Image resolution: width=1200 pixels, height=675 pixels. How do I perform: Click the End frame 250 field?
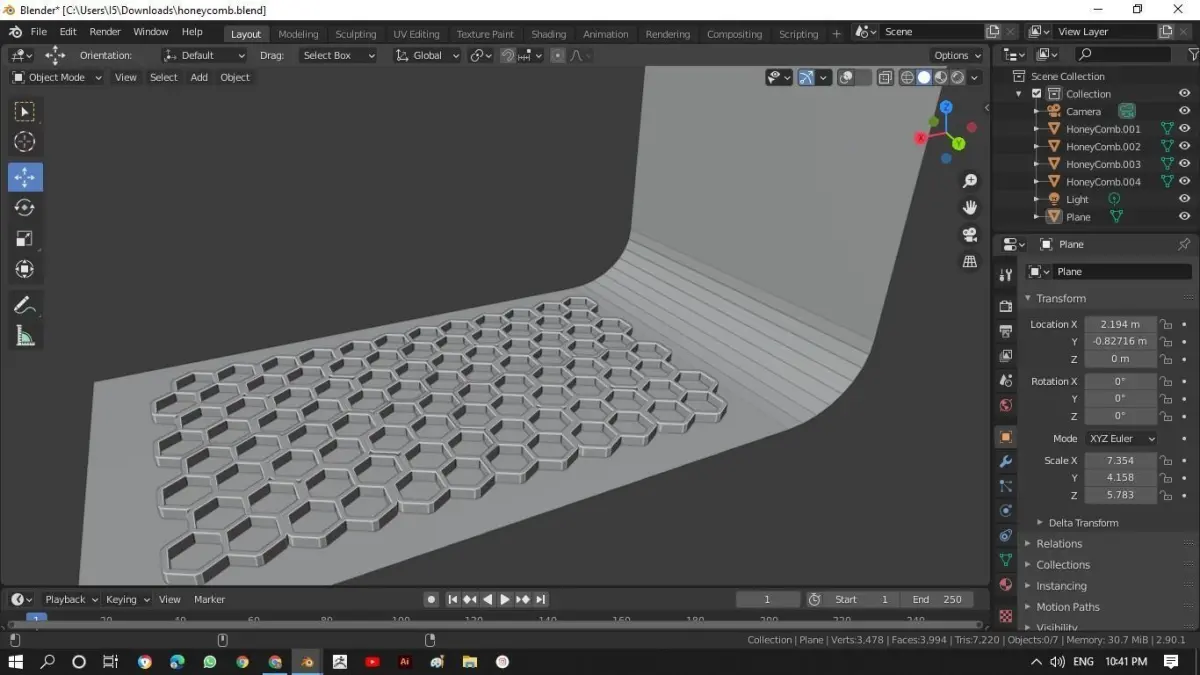click(937, 599)
